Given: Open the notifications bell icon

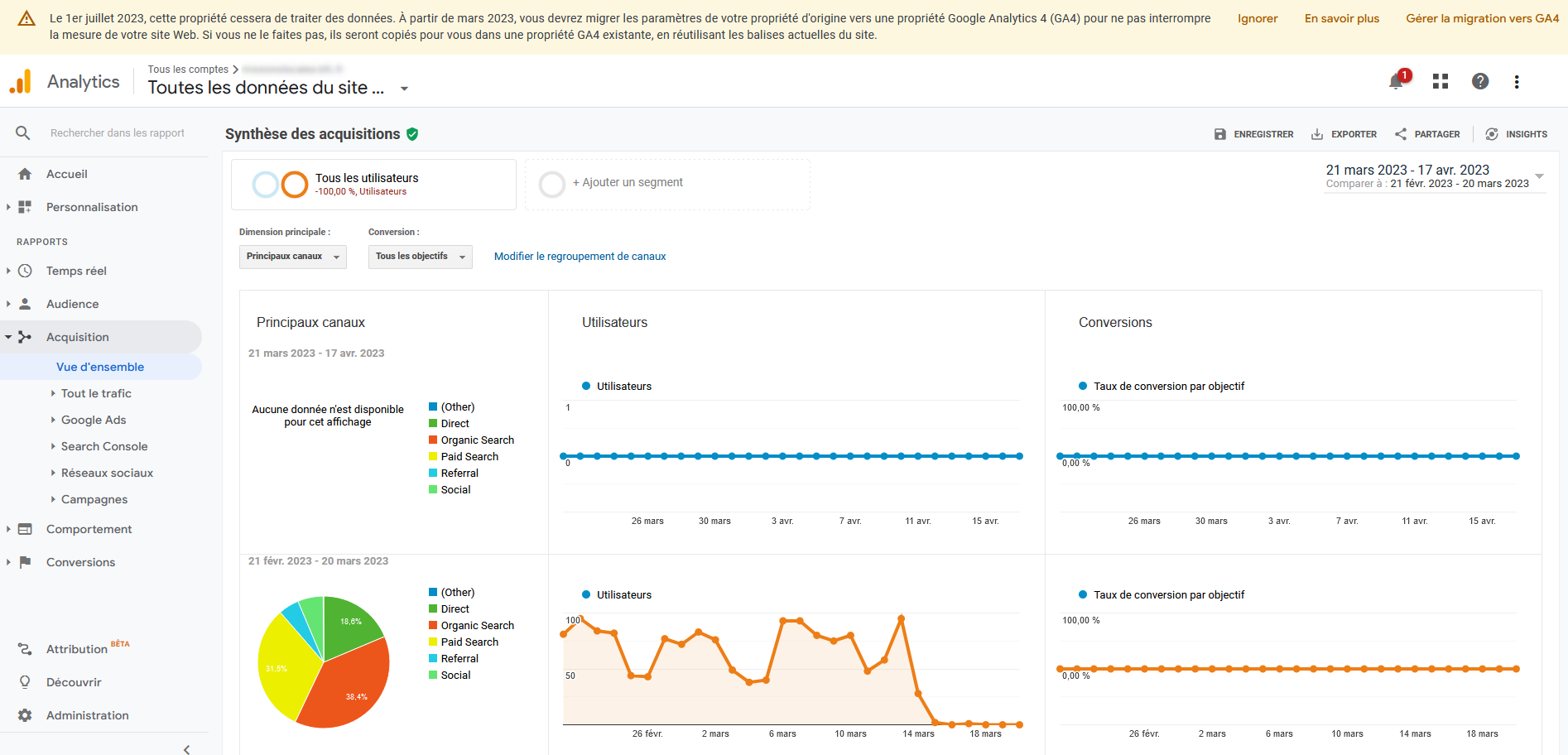Looking at the screenshot, I should tap(1397, 81).
